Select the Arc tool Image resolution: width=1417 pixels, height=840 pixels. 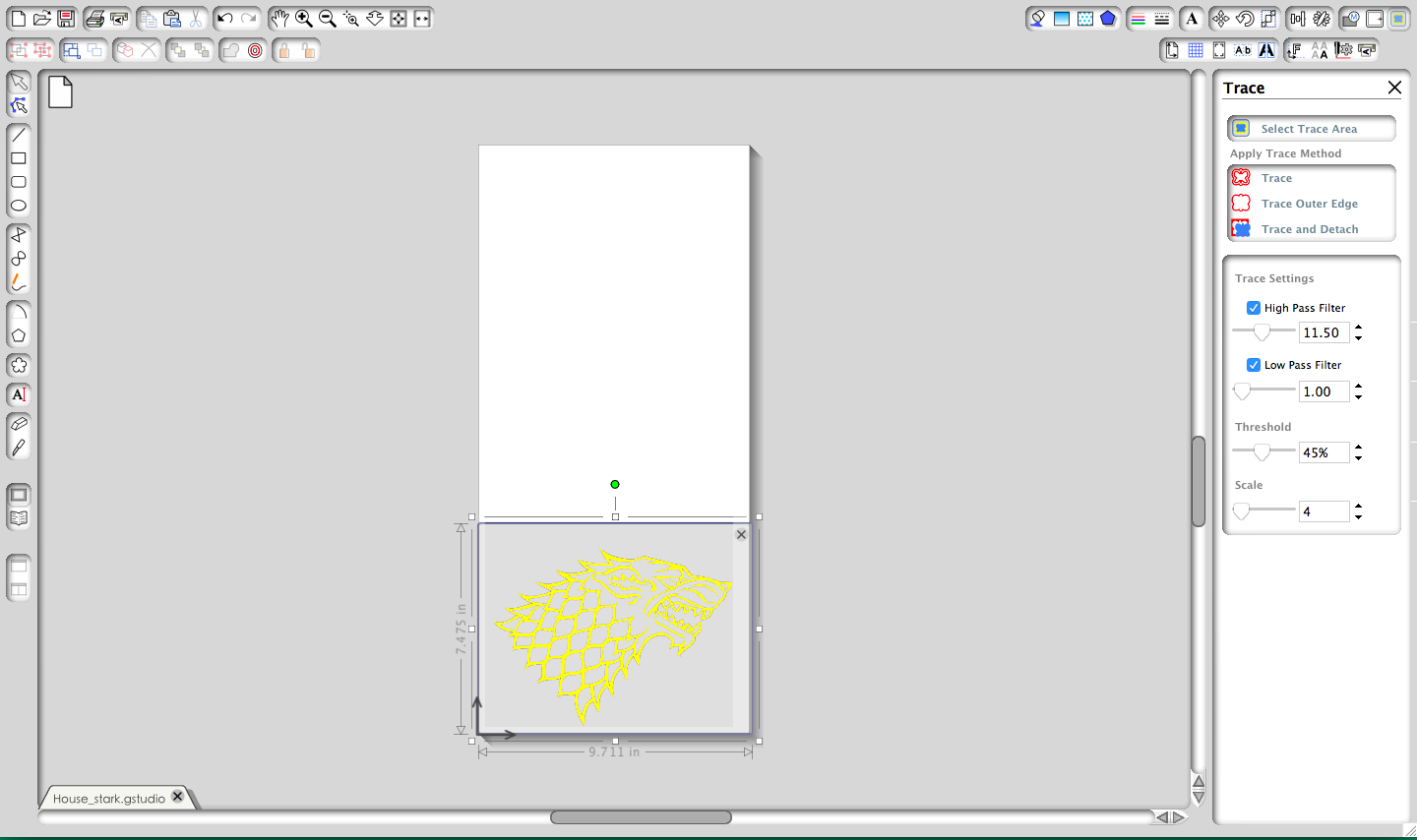pos(19,312)
